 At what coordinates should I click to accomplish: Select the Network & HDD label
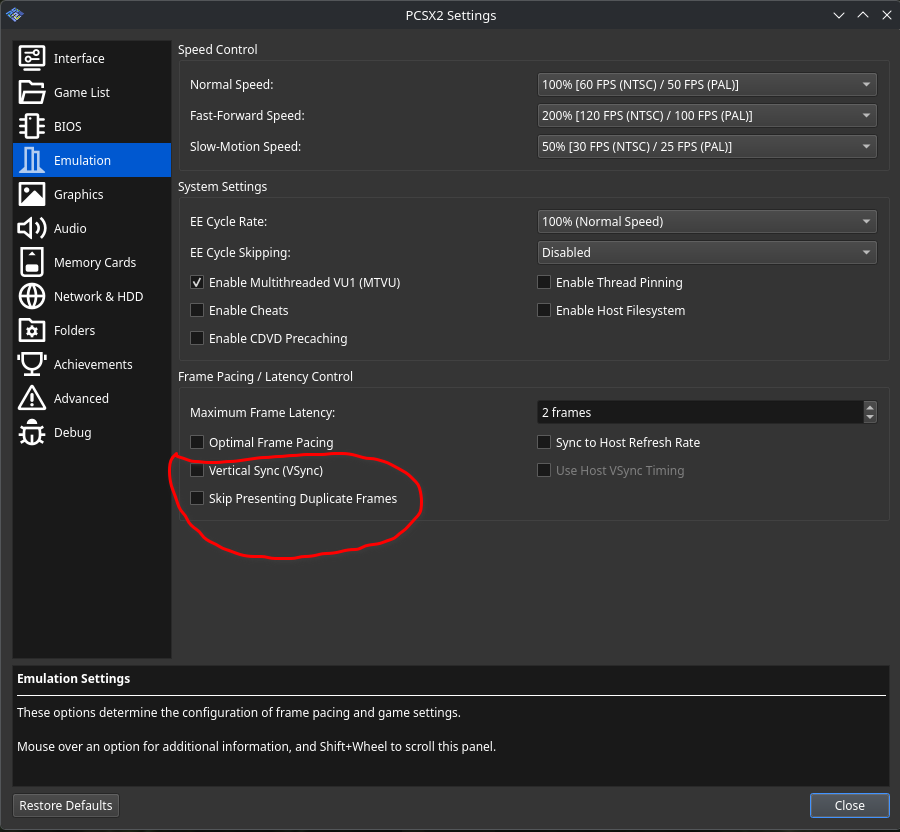[x=99, y=296]
